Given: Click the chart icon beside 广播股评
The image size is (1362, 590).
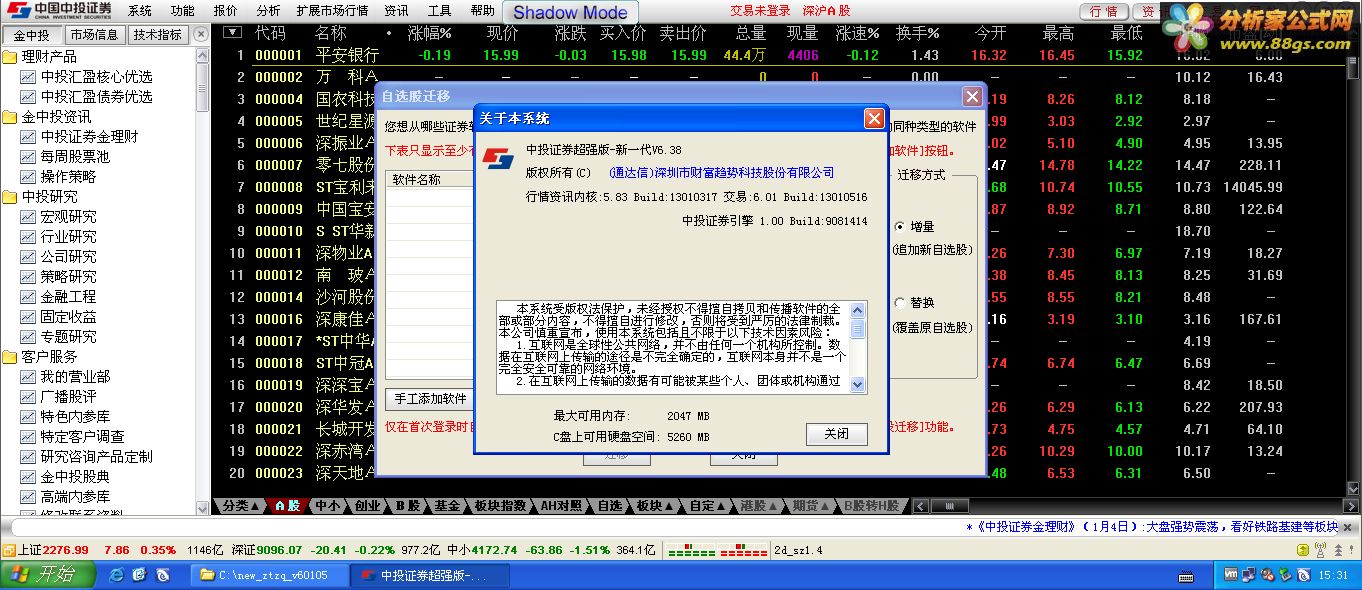Looking at the screenshot, I should 28,397.
